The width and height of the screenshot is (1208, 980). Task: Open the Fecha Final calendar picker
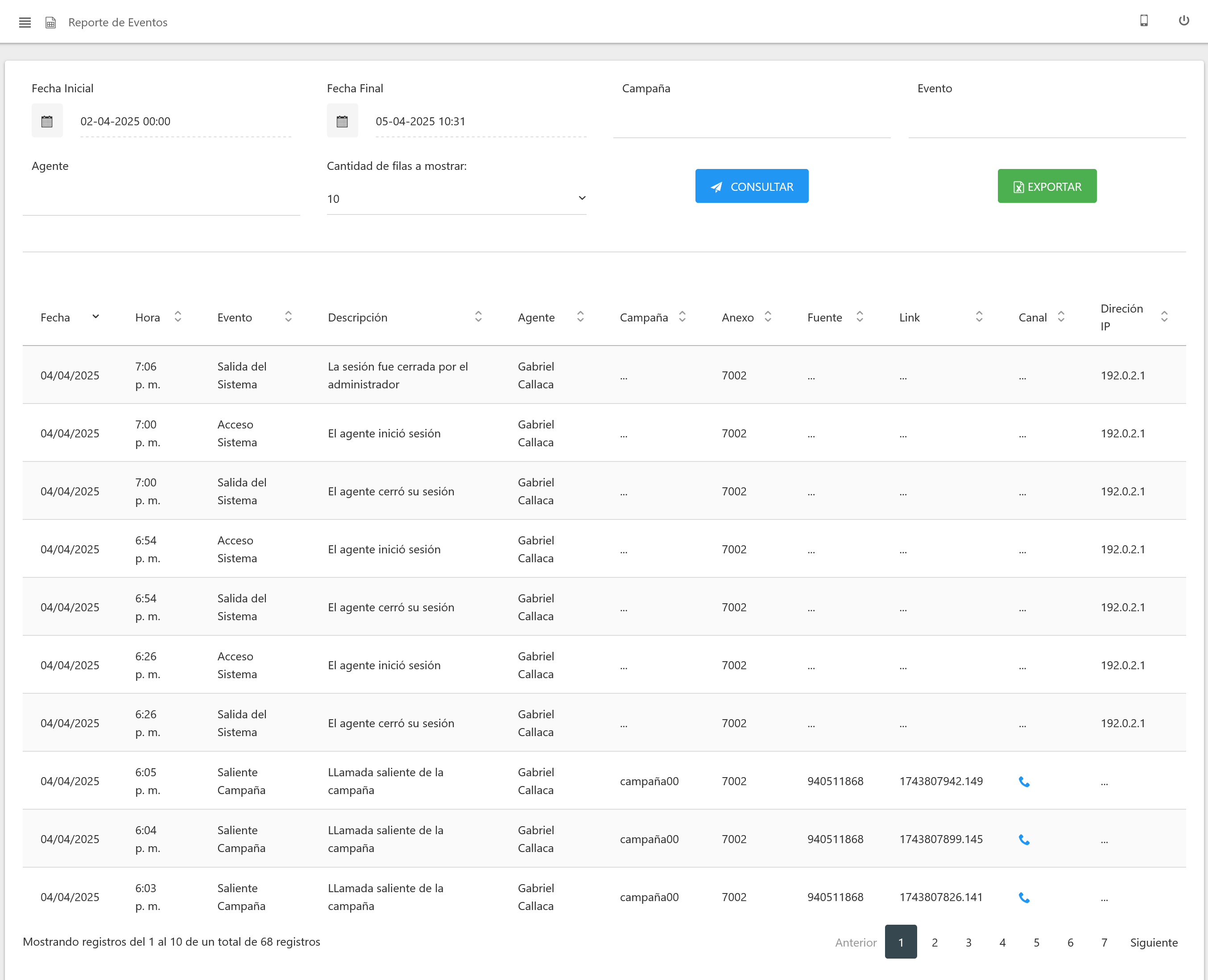[x=342, y=121]
